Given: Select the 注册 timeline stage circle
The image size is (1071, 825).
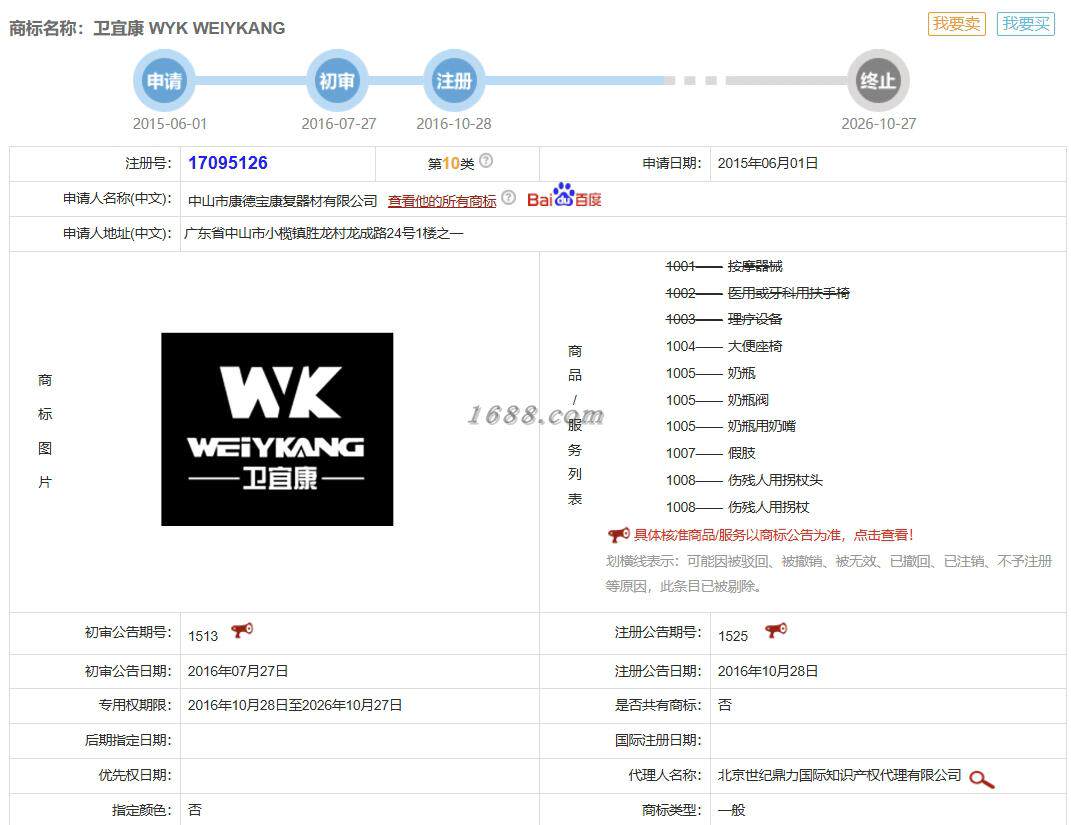Looking at the screenshot, I should click(454, 81).
